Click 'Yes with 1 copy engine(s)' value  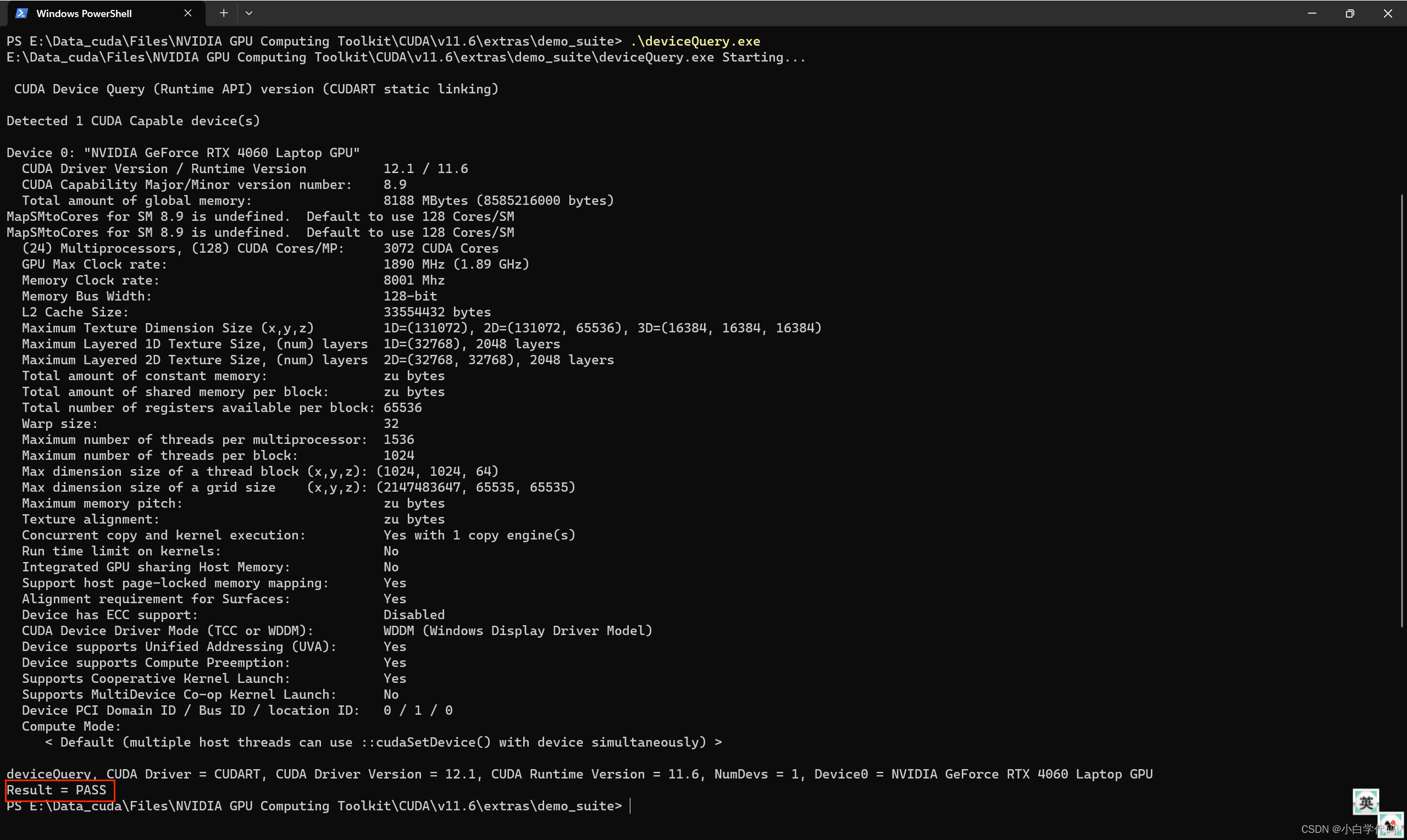tap(480, 535)
